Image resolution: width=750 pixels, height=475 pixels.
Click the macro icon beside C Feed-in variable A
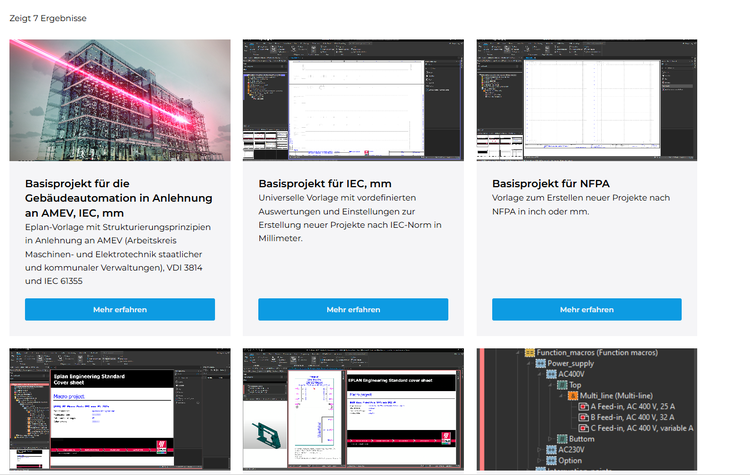(583, 428)
